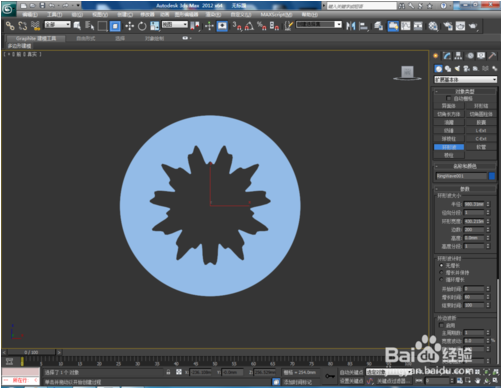Click the sides field showing 200
The height and width of the screenshot is (390, 503).
pos(474,229)
